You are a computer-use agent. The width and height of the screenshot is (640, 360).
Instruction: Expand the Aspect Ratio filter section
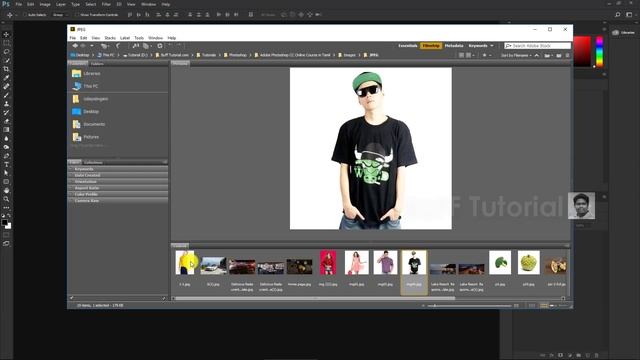(x=118, y=188)
